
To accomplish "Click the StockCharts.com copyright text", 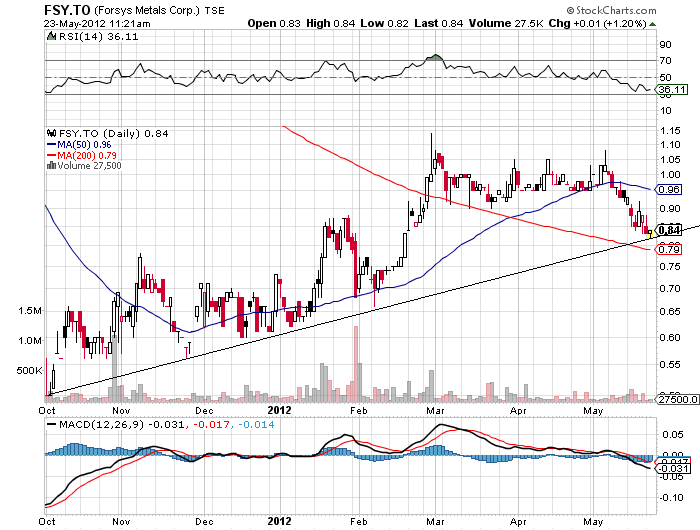I will point(611,10).
